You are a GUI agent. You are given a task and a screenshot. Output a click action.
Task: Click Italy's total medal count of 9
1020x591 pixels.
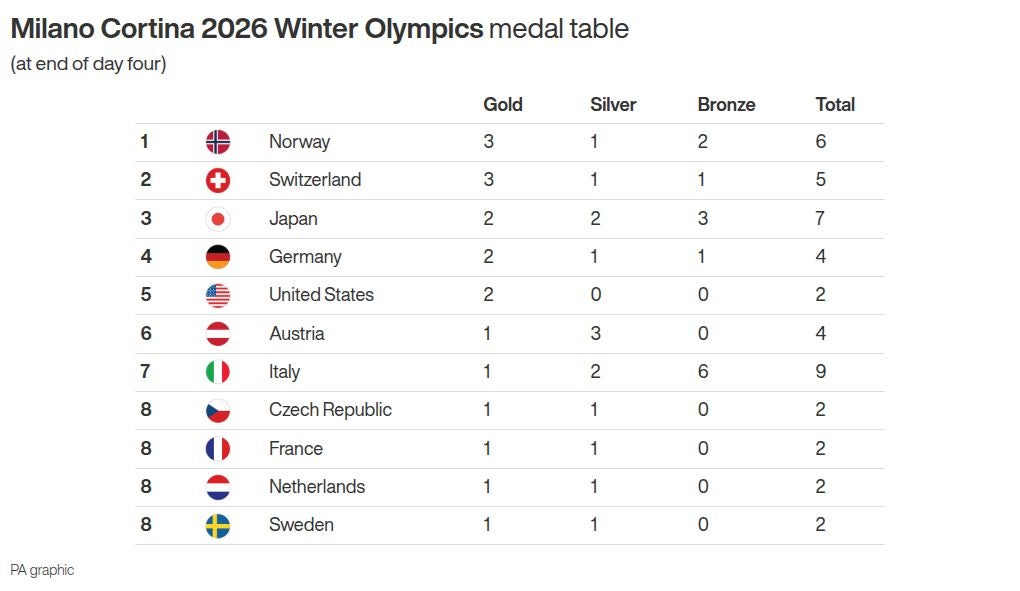click(821, 372)
